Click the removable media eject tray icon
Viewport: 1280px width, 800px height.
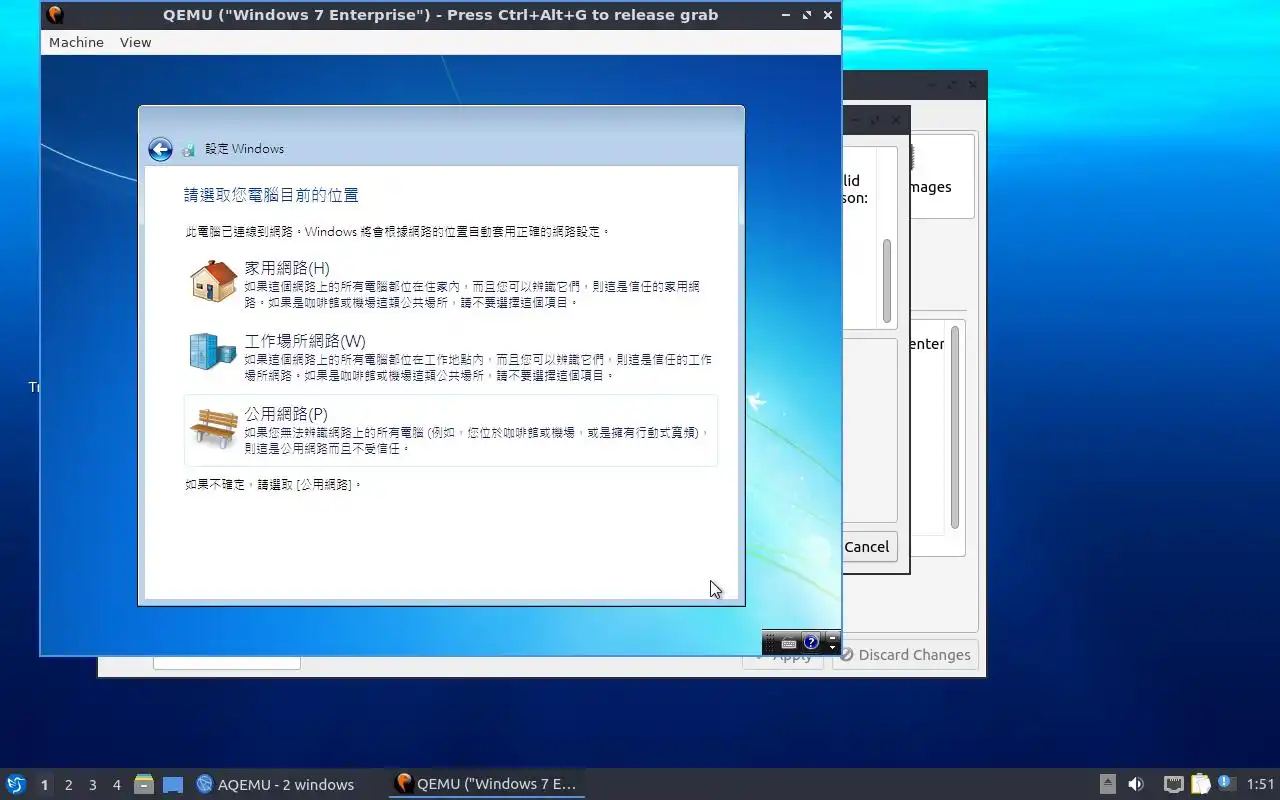[1108, 784]
